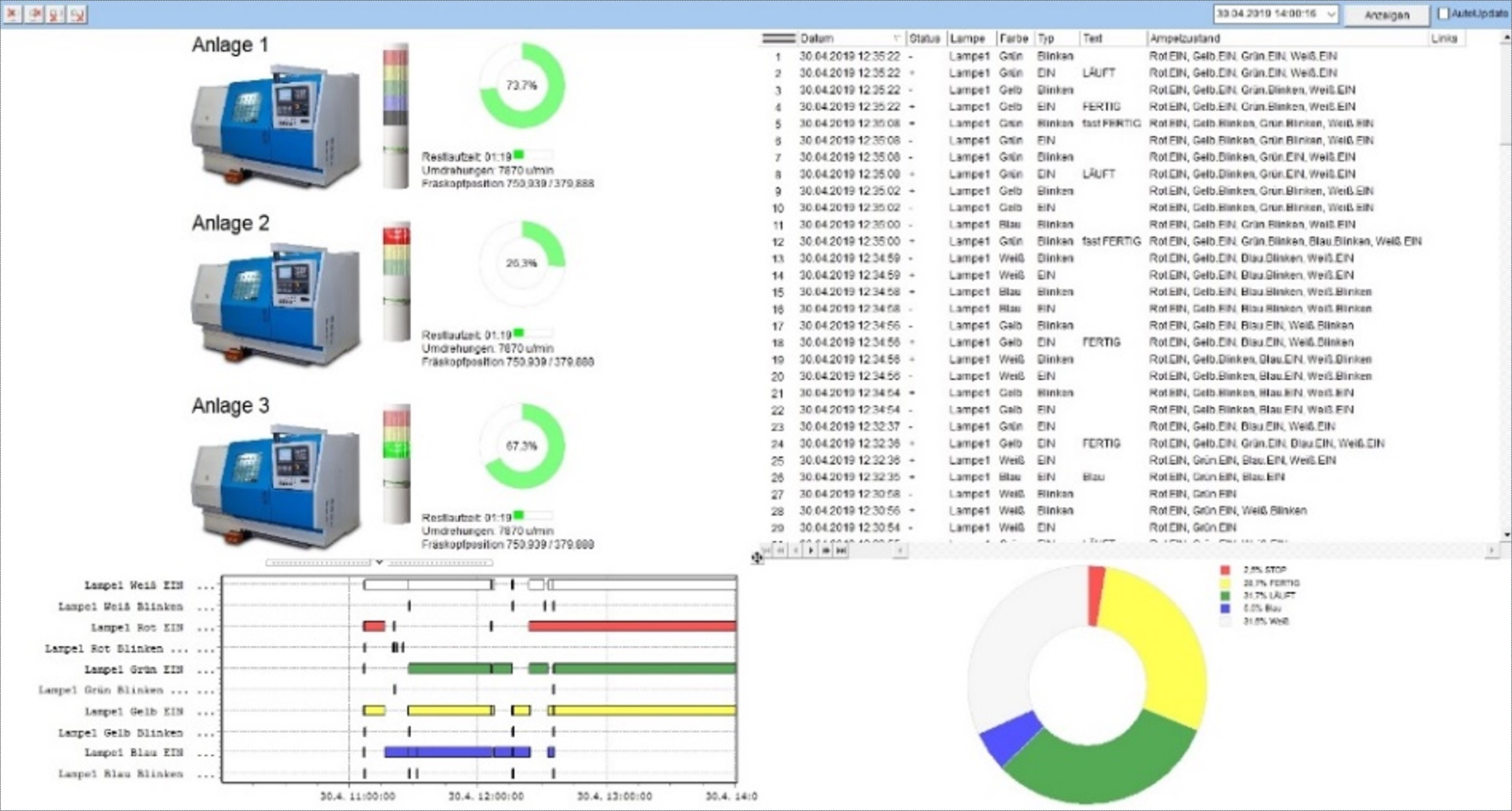This screenshot has width=1512, height=811.
Task: Click the previous record arrow below the table
Action: [x=795, y=551]
